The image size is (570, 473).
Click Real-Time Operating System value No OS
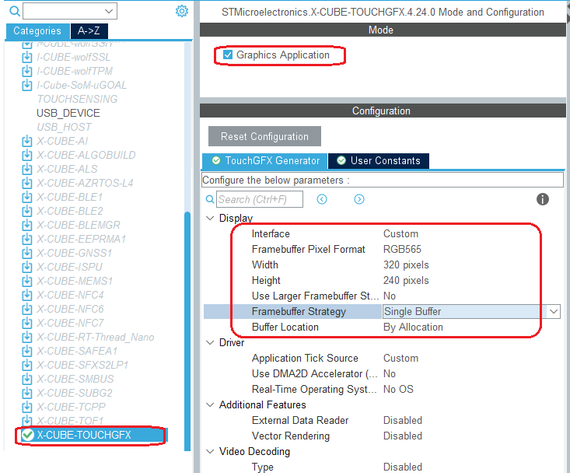coord(398,389)
